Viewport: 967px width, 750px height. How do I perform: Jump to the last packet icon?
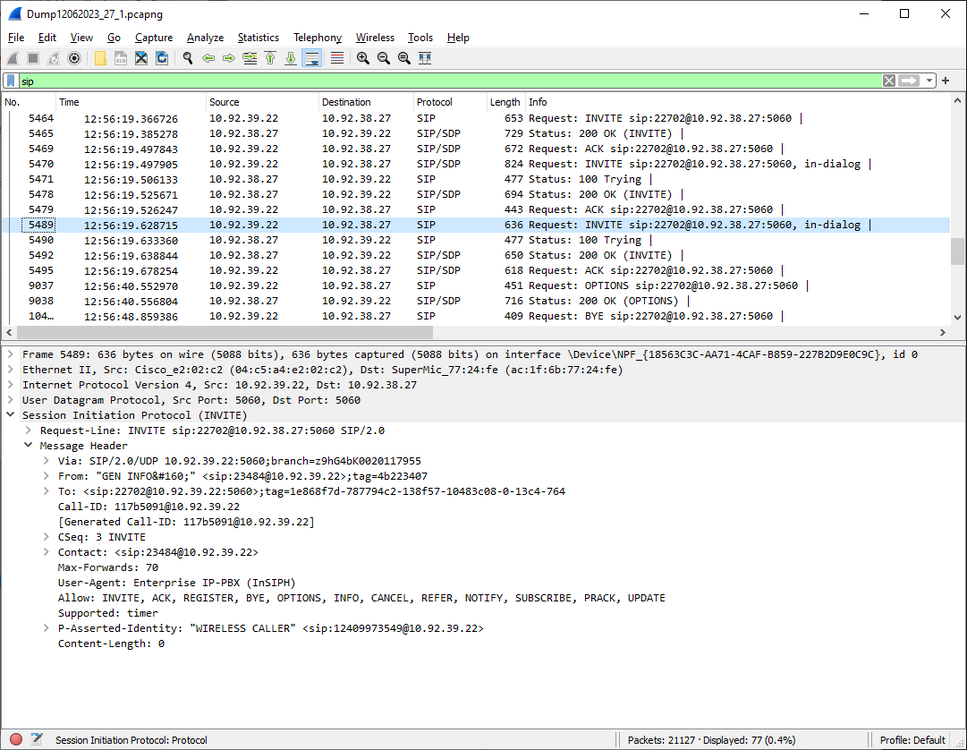point(291,59)
